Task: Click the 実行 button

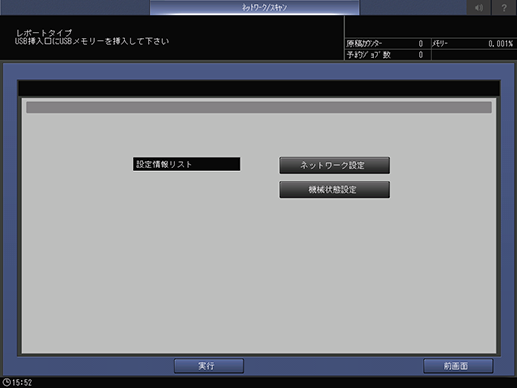Action: pos(209,366)
